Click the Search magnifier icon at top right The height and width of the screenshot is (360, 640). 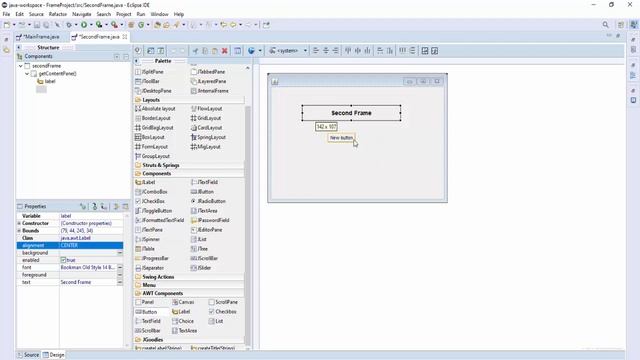[x=606, y=25]
